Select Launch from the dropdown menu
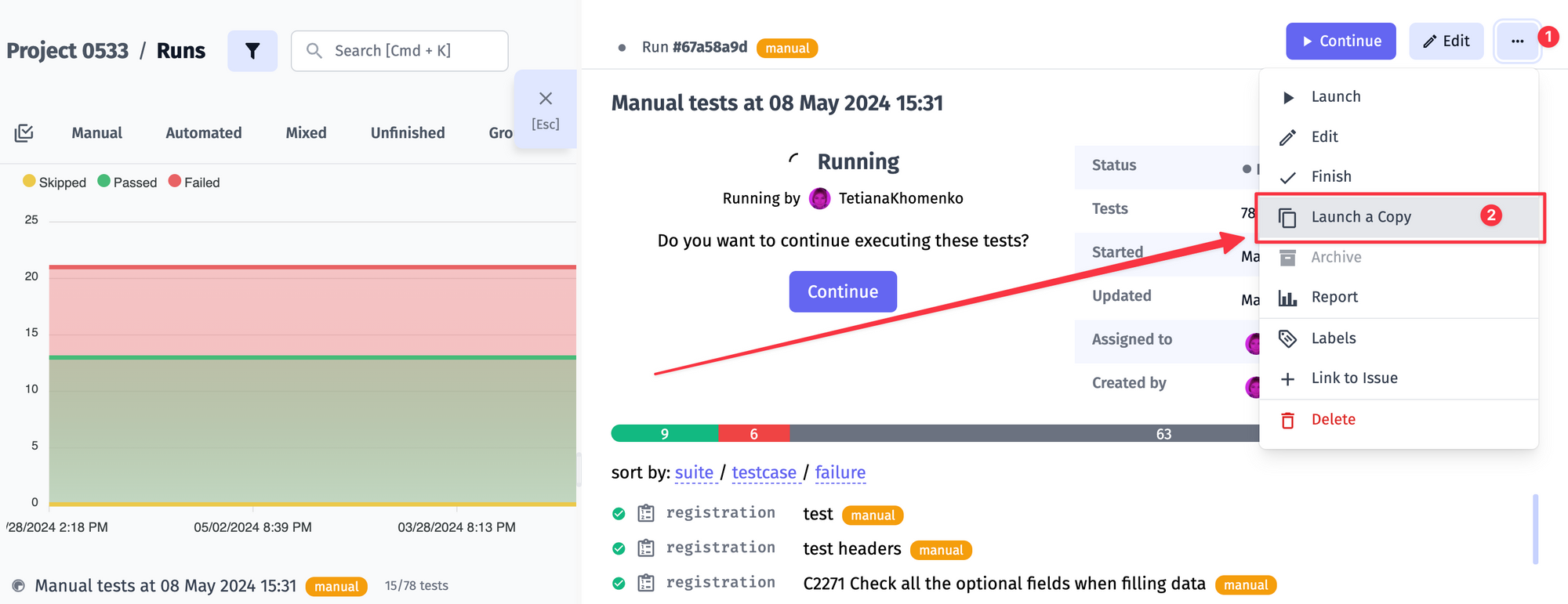 point(1399,96)
